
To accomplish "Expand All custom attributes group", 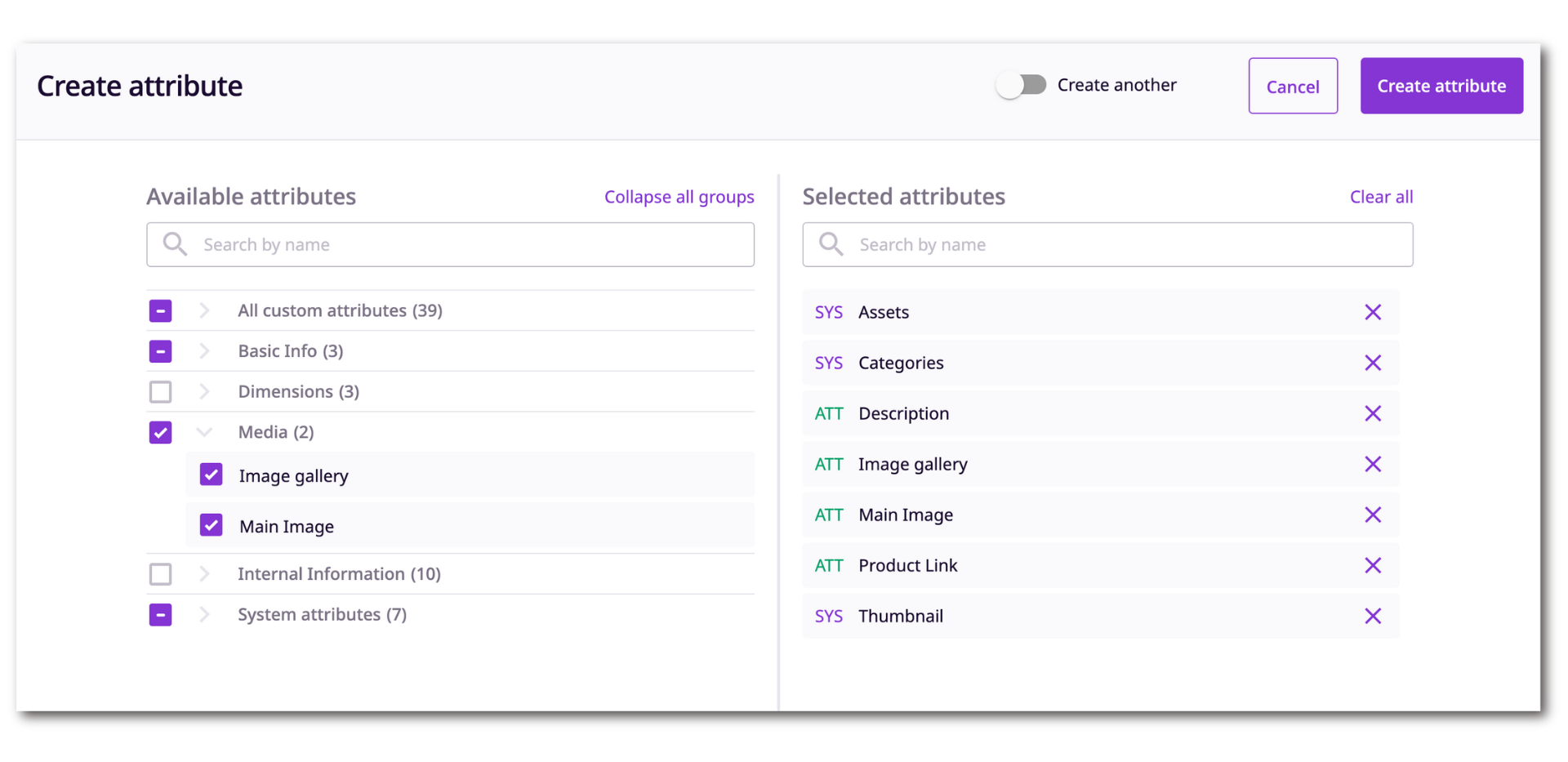I will [204, 310].
